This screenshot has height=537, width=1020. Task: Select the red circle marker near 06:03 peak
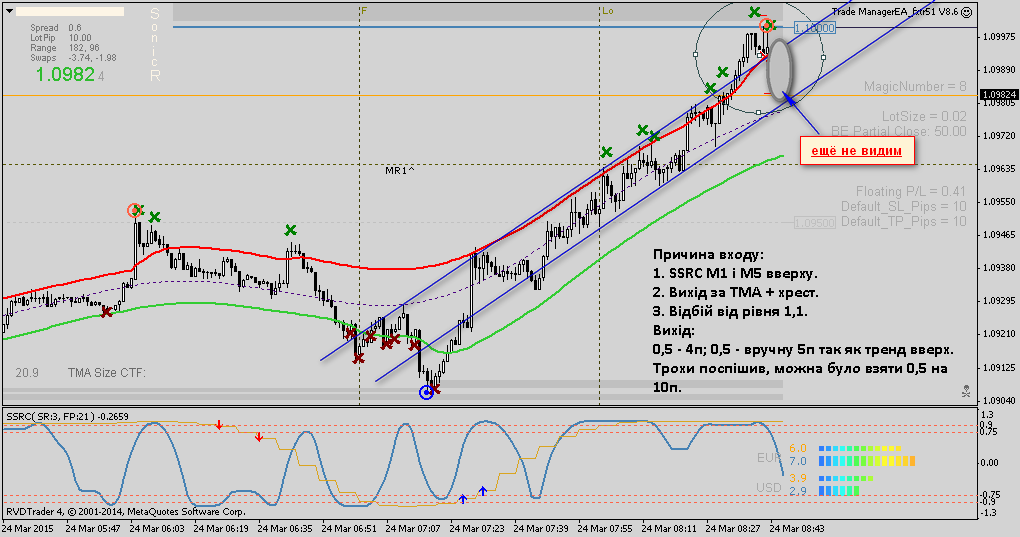coord(134,210)
